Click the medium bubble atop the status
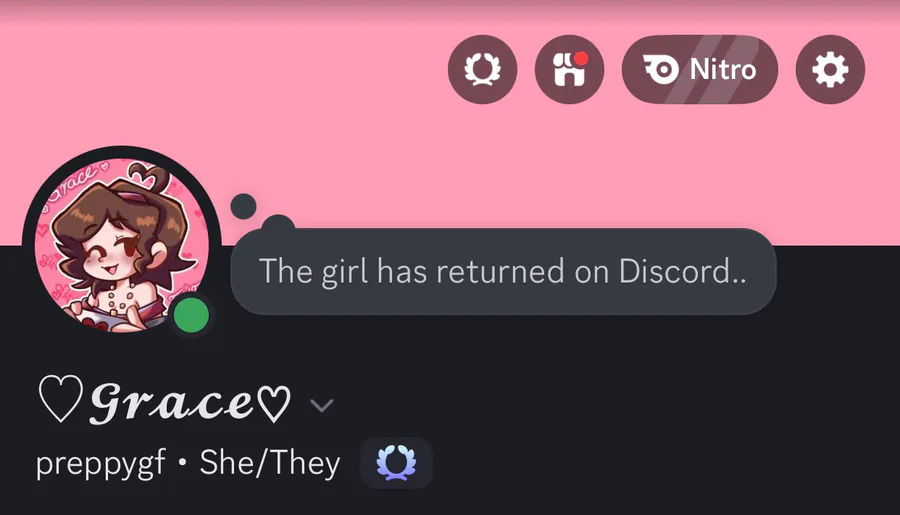The height and width of the screenshot is (515, 900). 278,224
